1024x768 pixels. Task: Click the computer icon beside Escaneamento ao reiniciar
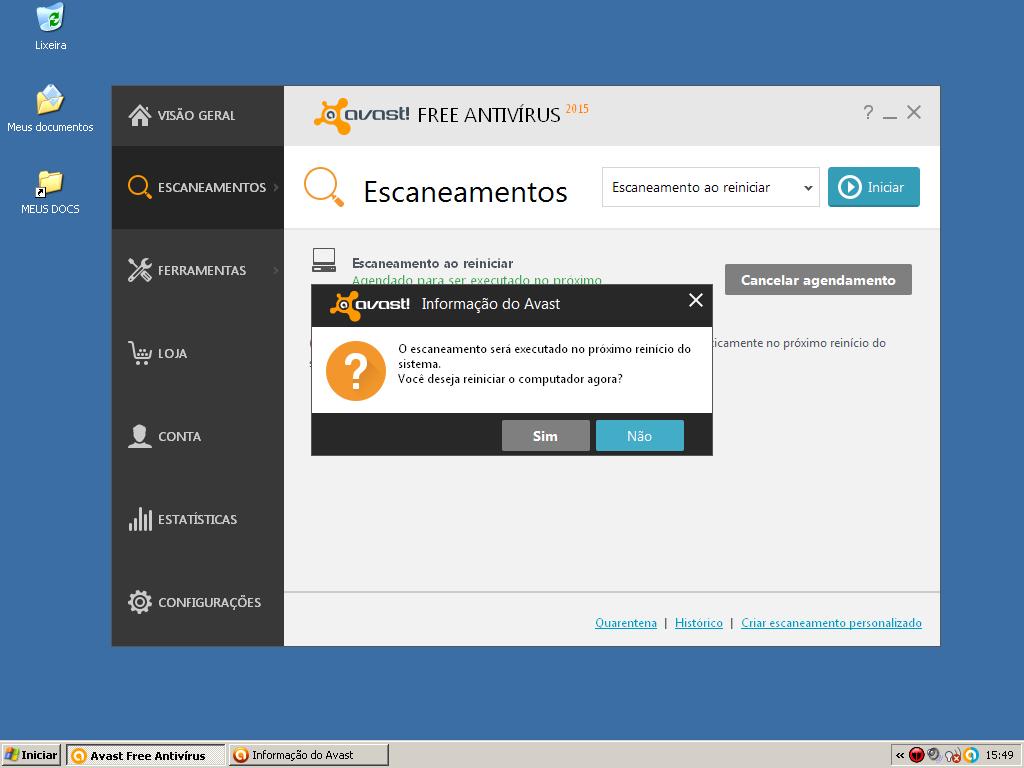click(x=324, y=260)
